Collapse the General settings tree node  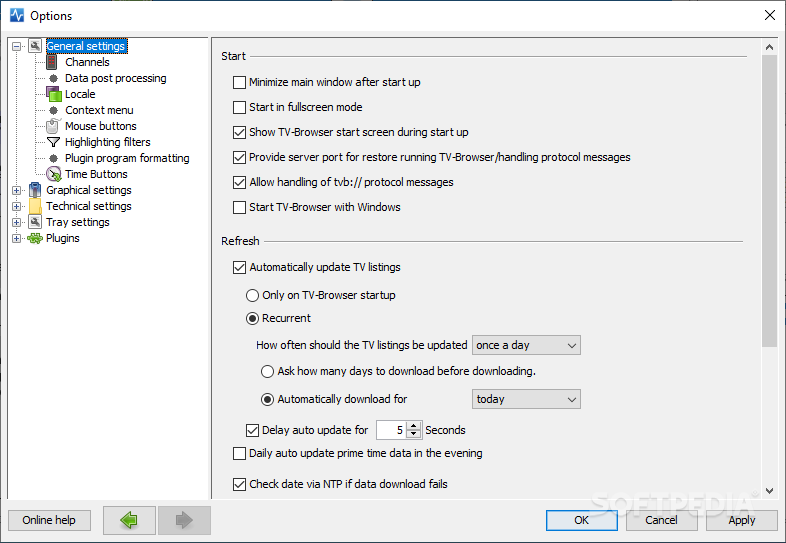coord(17,46)
